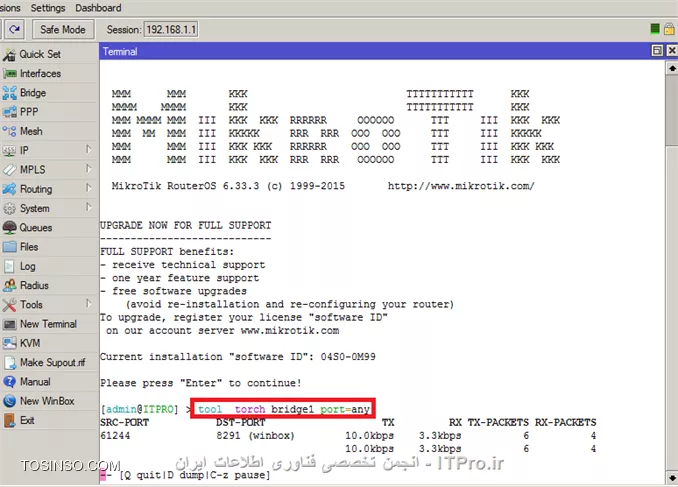
Task: Click the 8291 (winbox) DST-PORT value
Action: (x=255, y=436)
